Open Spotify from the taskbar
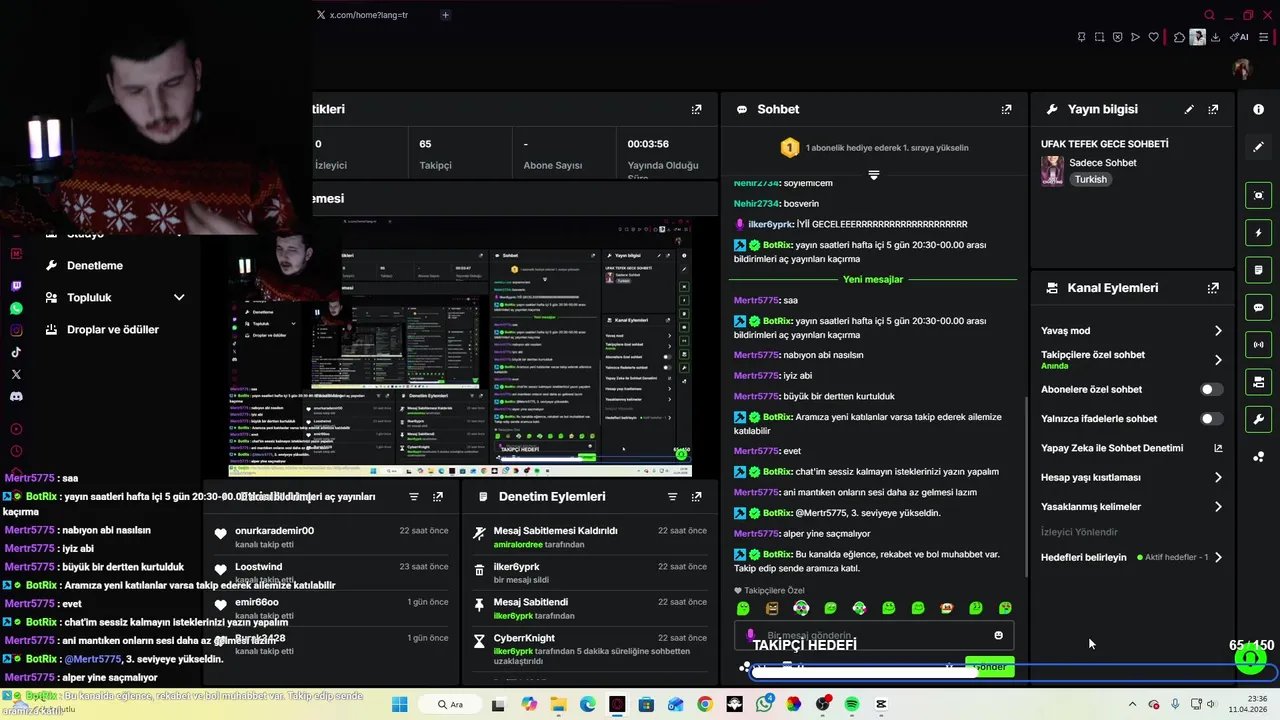 (x=852, y=705)
